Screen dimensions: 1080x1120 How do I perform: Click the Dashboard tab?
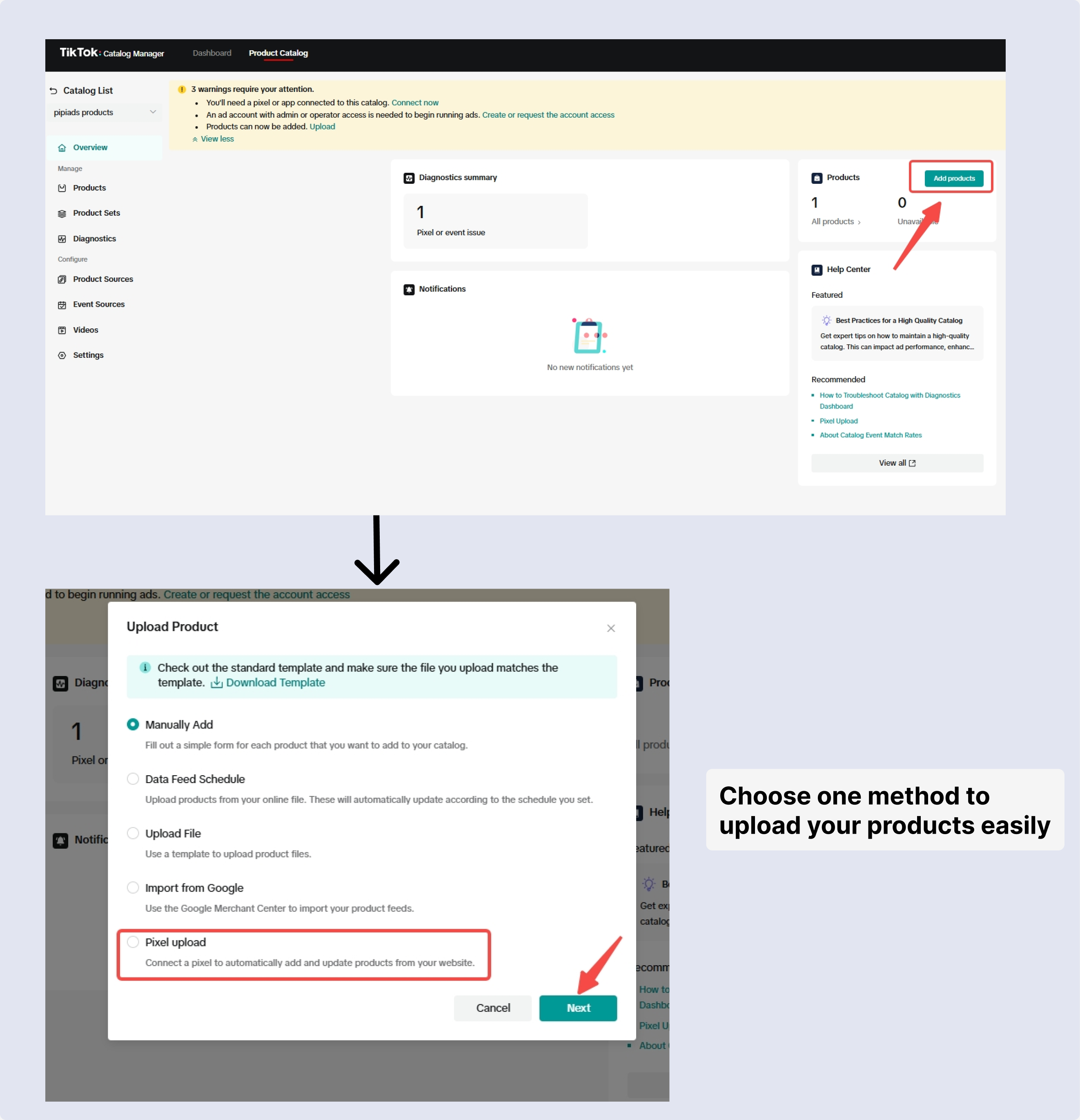211,53
